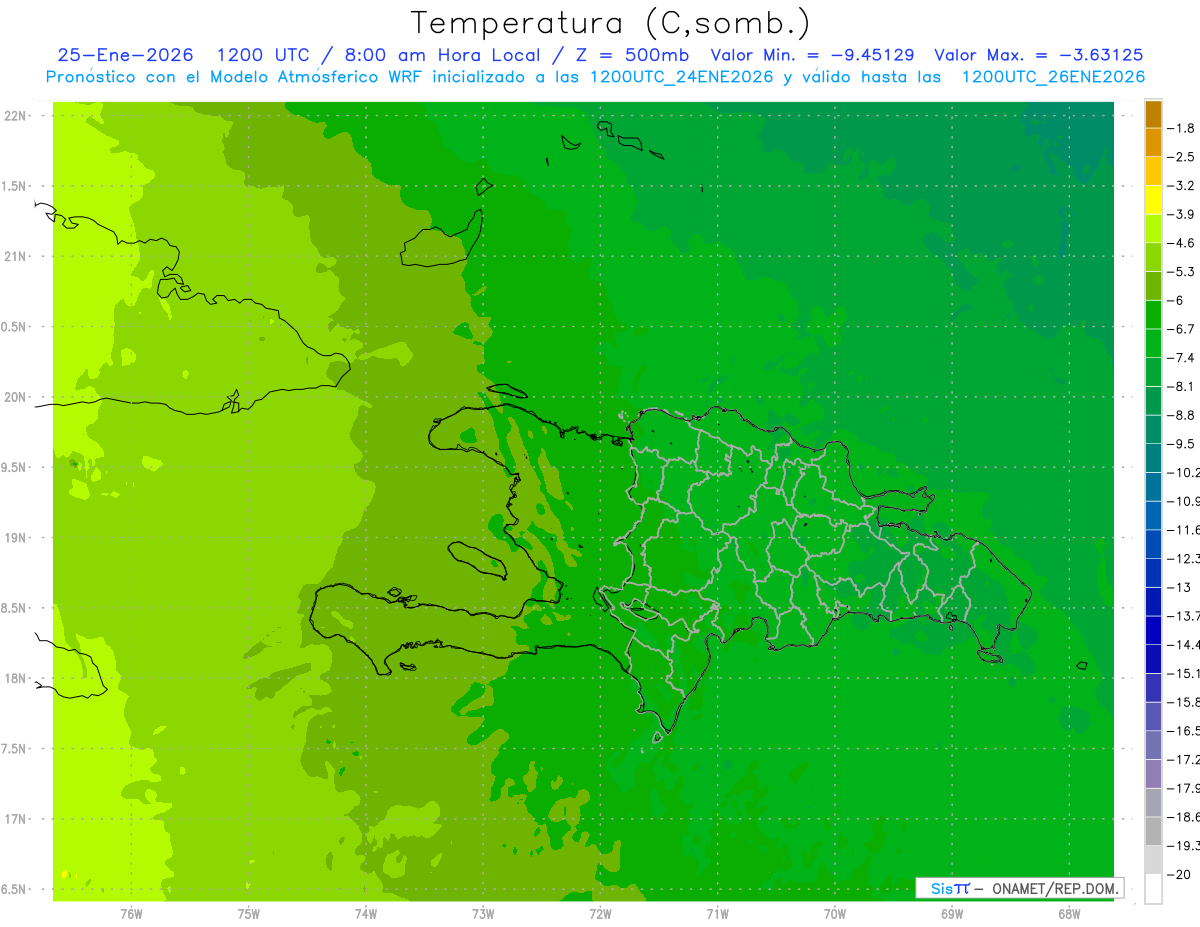The height and width of the screenshot is (927, 1200).
Task: Click the '-7.4' colorbar label
Action: 1183,358
